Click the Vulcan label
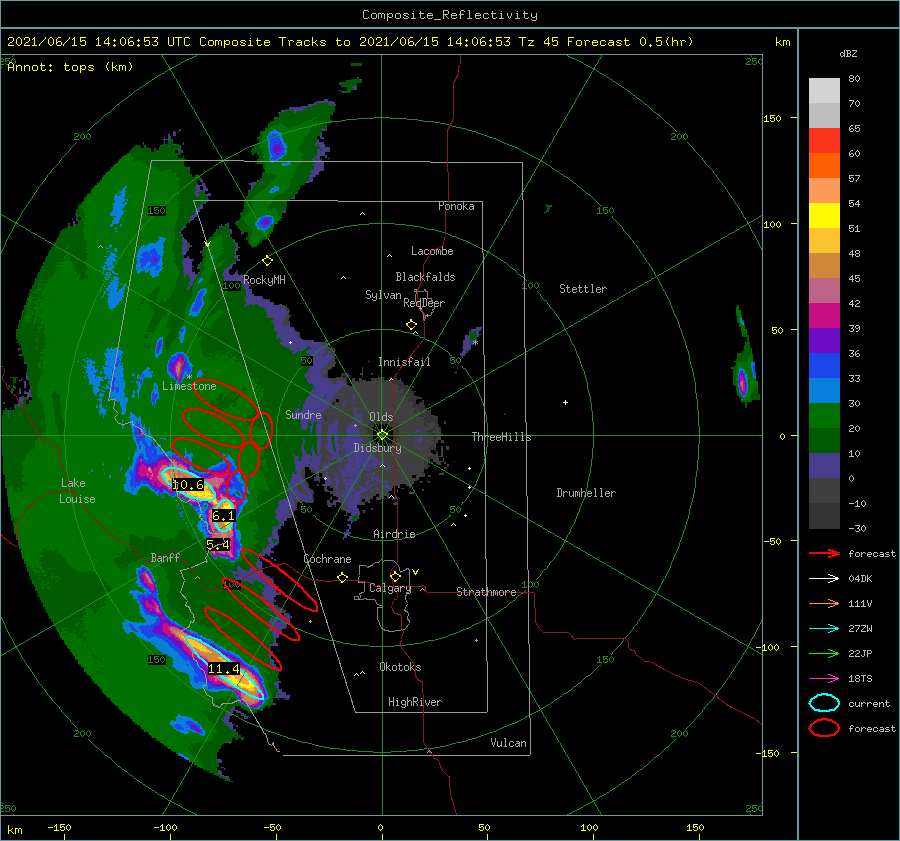The width and height of the screenshot is (900, 841). [508, 743]
